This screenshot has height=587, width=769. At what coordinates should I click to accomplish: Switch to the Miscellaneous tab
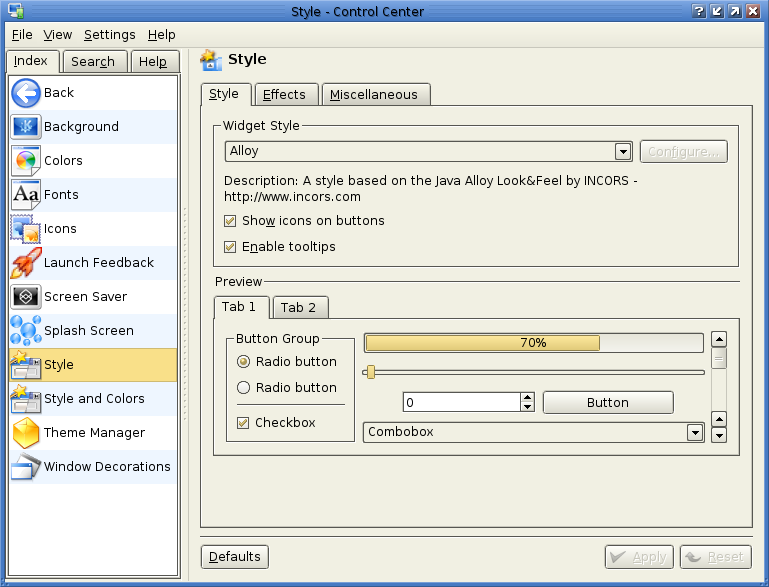374,95
